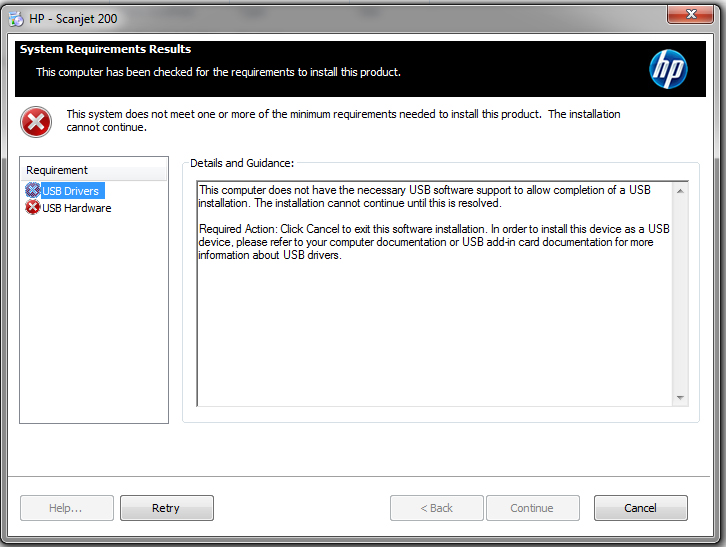Click the error icon next to USB Drivers
The image size is (726, 547).
tap(32, 190)
